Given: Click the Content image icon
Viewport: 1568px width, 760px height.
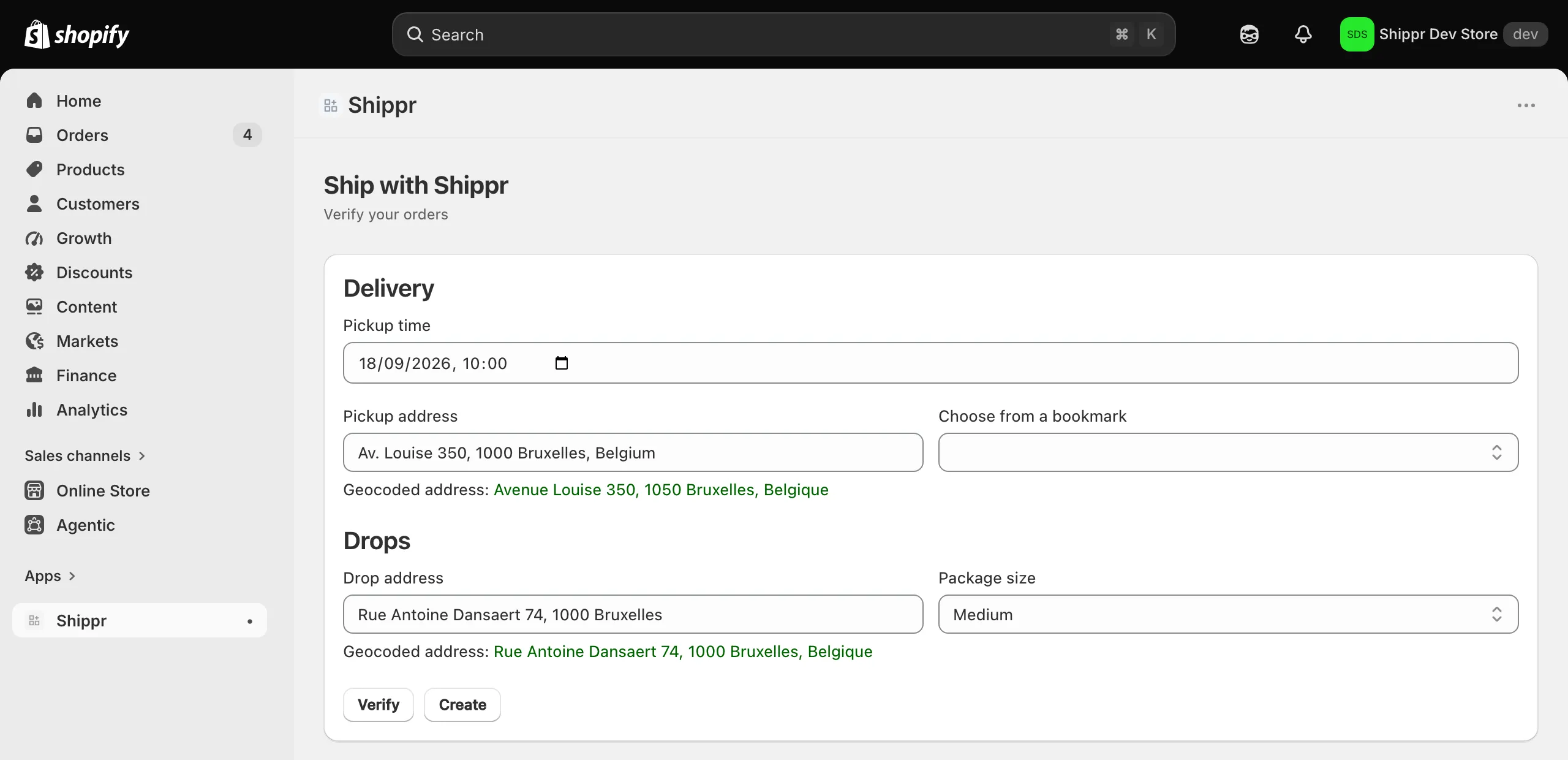Looking at the screenshot, I should pyautogui.click(x=34, y=306).
